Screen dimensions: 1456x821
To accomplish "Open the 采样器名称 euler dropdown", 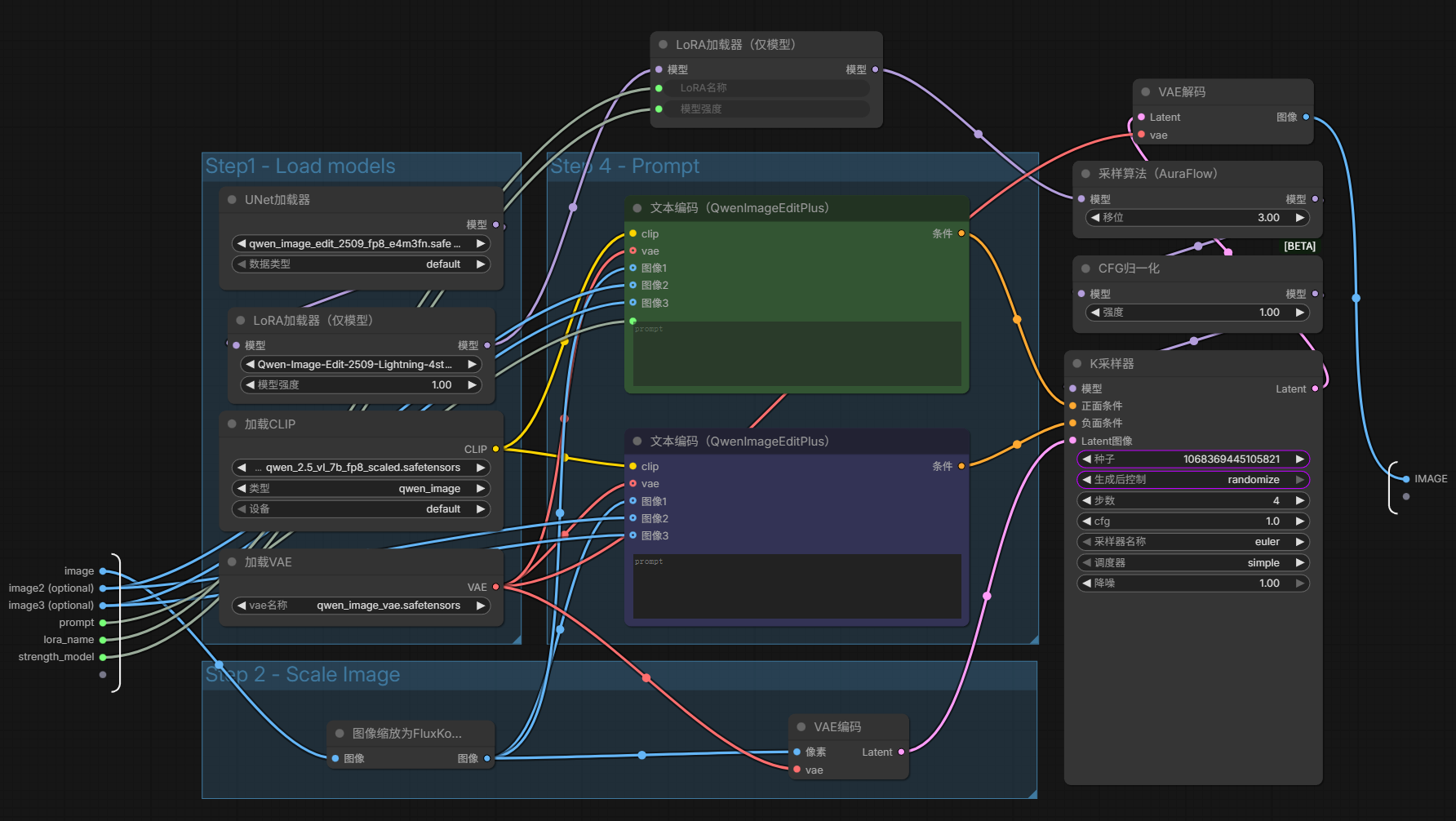I will [1192, 542].
